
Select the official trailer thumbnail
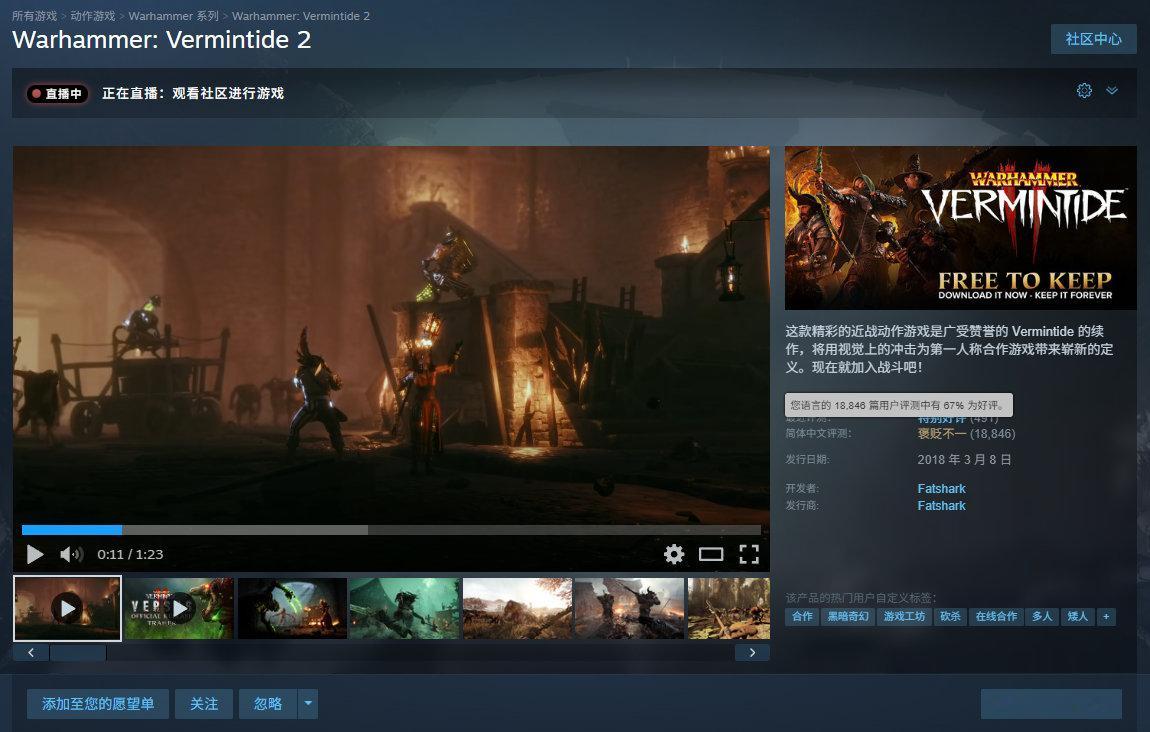[x=179, y=608]
